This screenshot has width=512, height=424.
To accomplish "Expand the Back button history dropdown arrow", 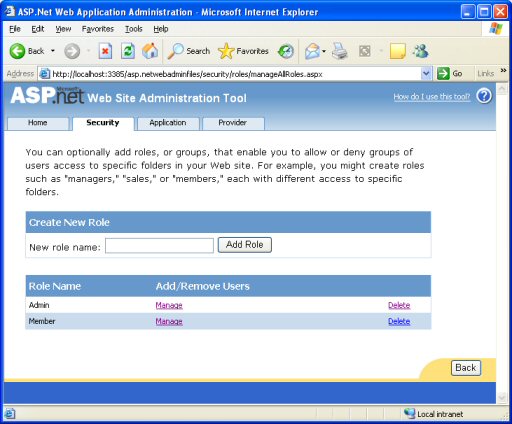I will 53,51.
